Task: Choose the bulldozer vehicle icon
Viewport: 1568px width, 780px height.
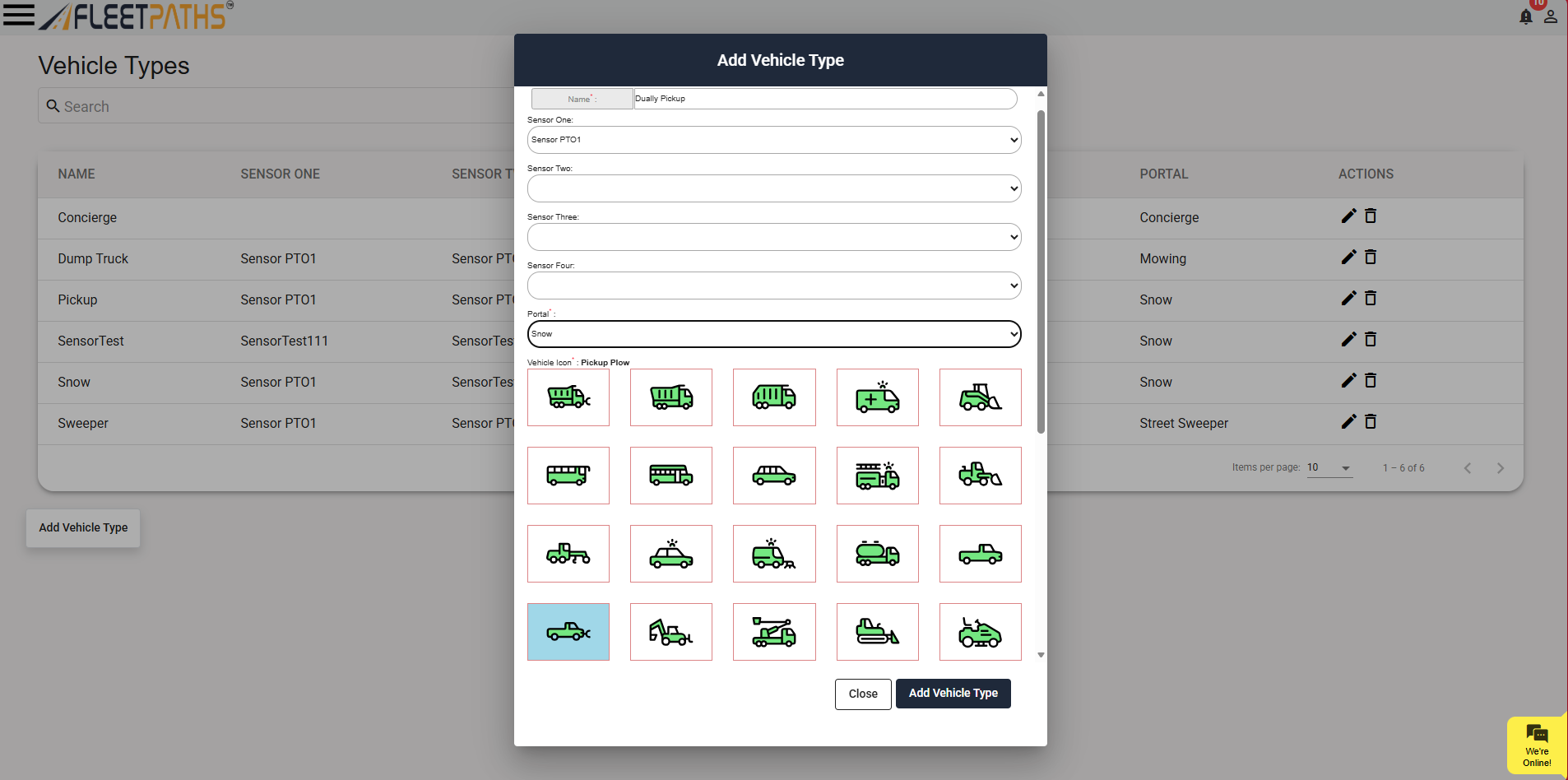Action: (877, 632)
